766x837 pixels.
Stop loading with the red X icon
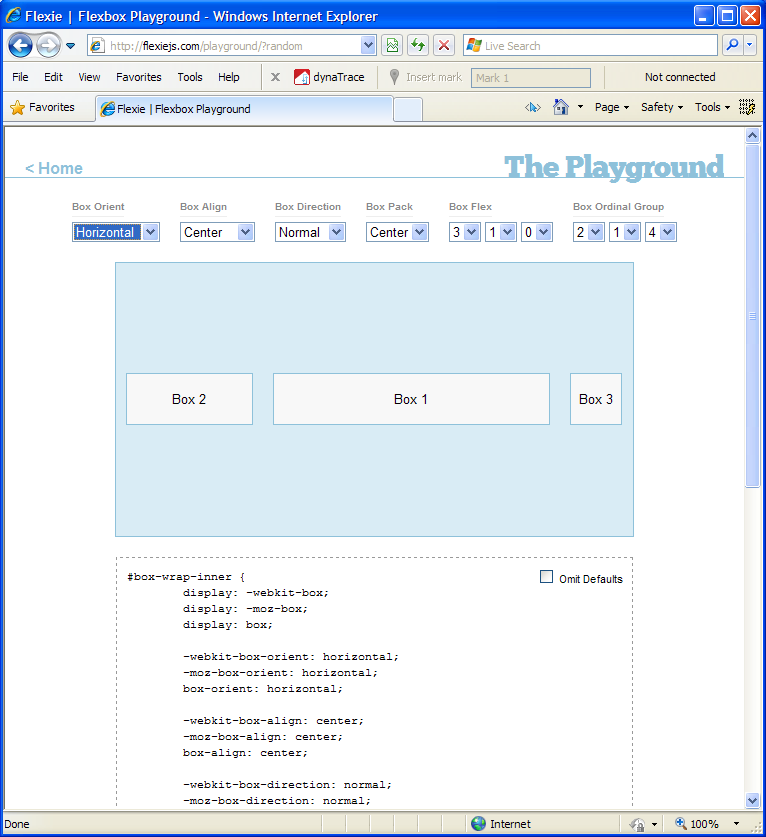click(x=444, y=45)
